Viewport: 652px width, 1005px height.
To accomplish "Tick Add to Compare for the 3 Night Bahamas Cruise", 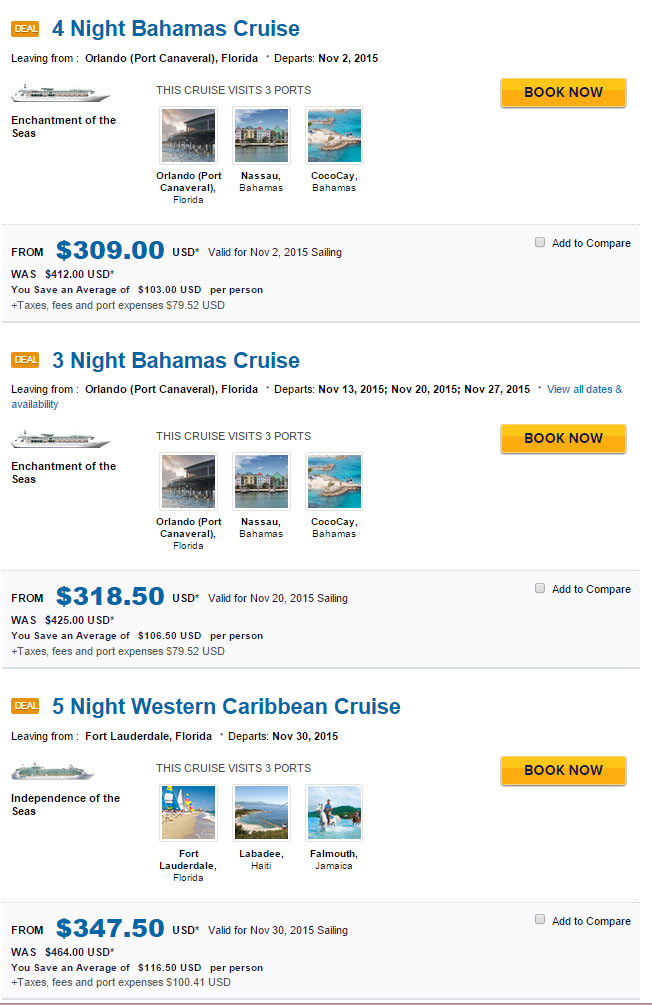I will coord(540,588).
